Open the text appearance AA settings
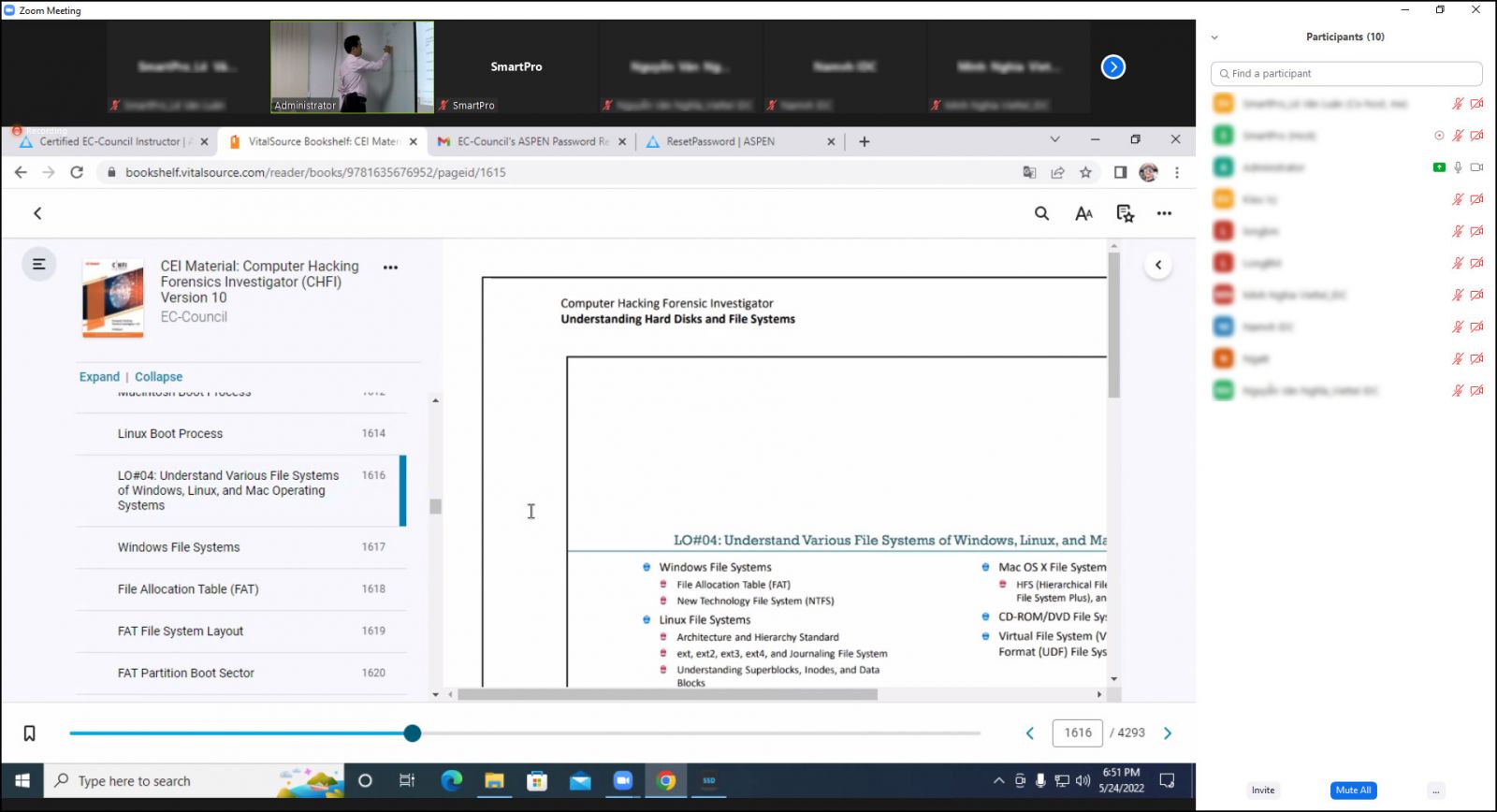Image resolution: width=1497 pixels, height=812 pixels. [x=1083, y=213]
